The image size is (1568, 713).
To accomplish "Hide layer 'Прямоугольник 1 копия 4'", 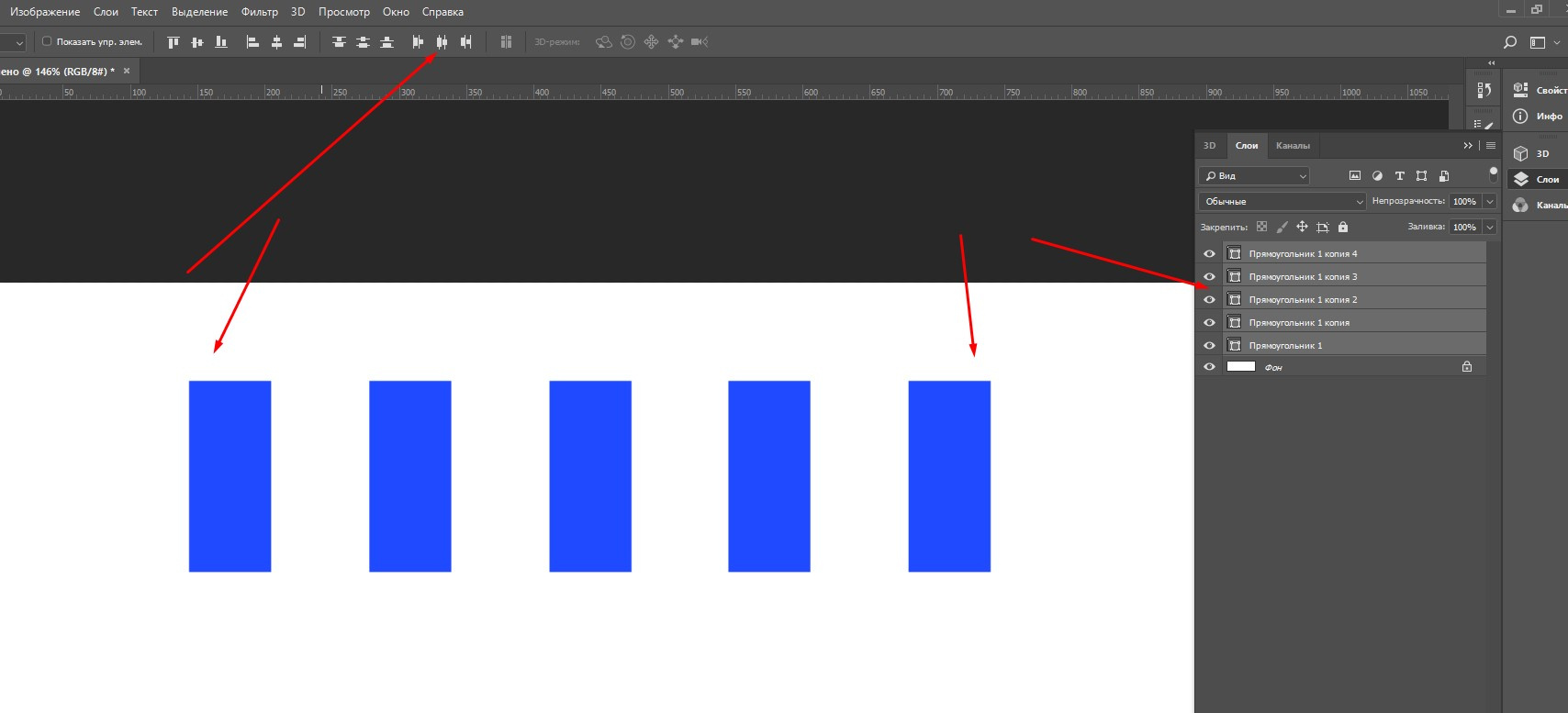I will pos(1209,254).
